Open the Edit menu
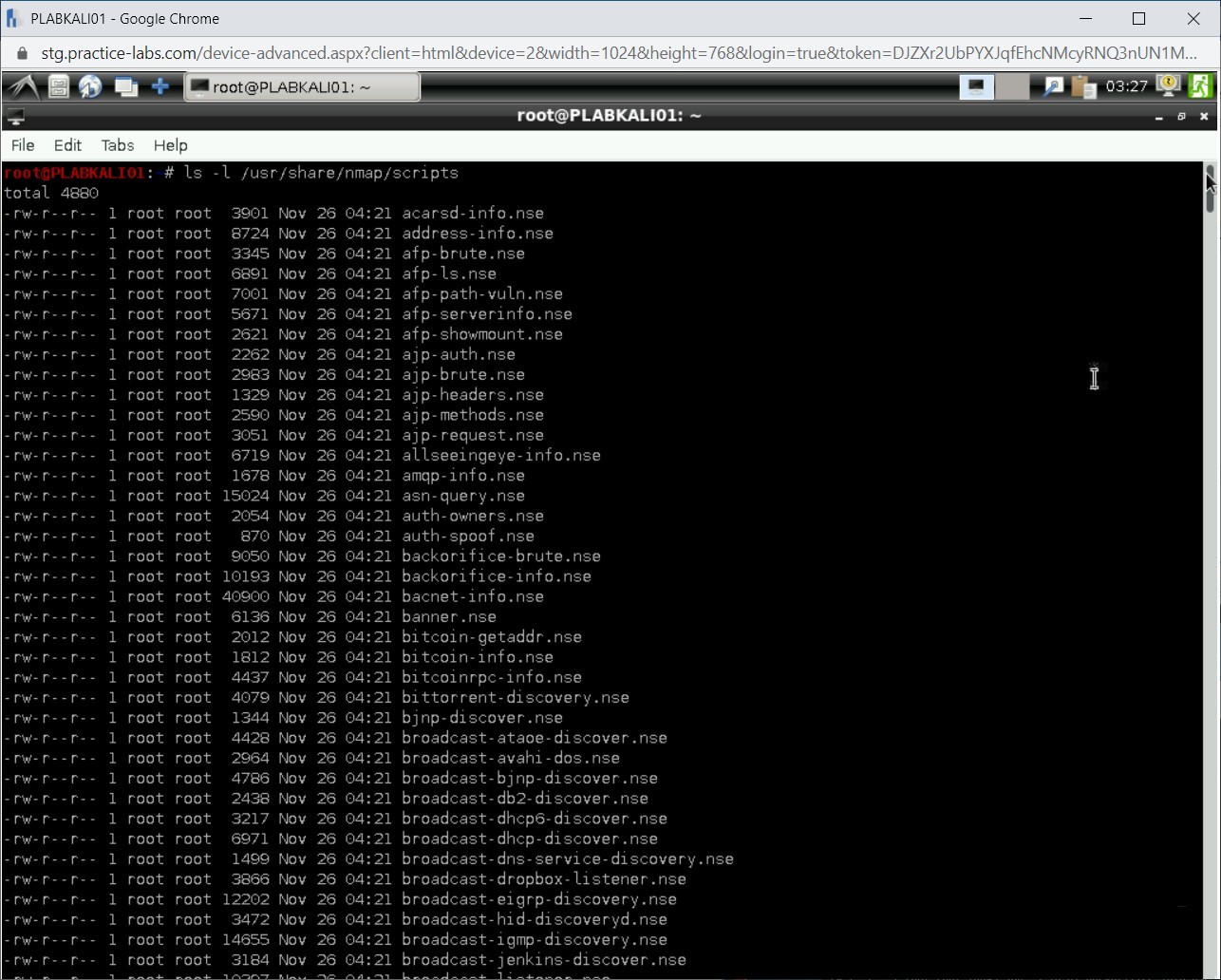This screenshot has width=1221, height=980. (67, 145)
